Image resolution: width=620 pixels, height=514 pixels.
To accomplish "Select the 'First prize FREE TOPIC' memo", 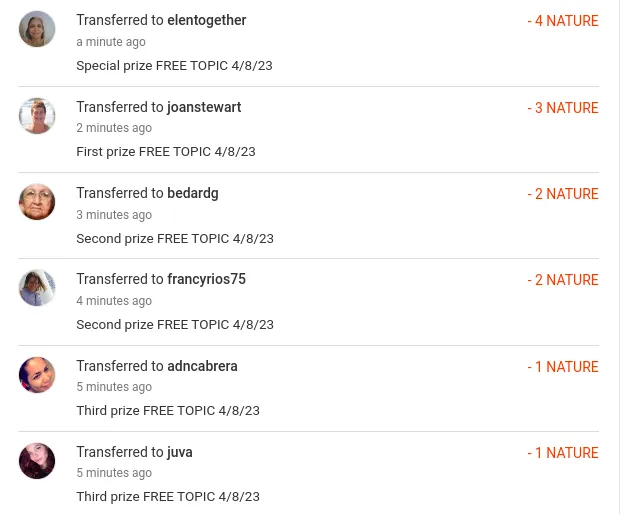I will click(166, 152).
